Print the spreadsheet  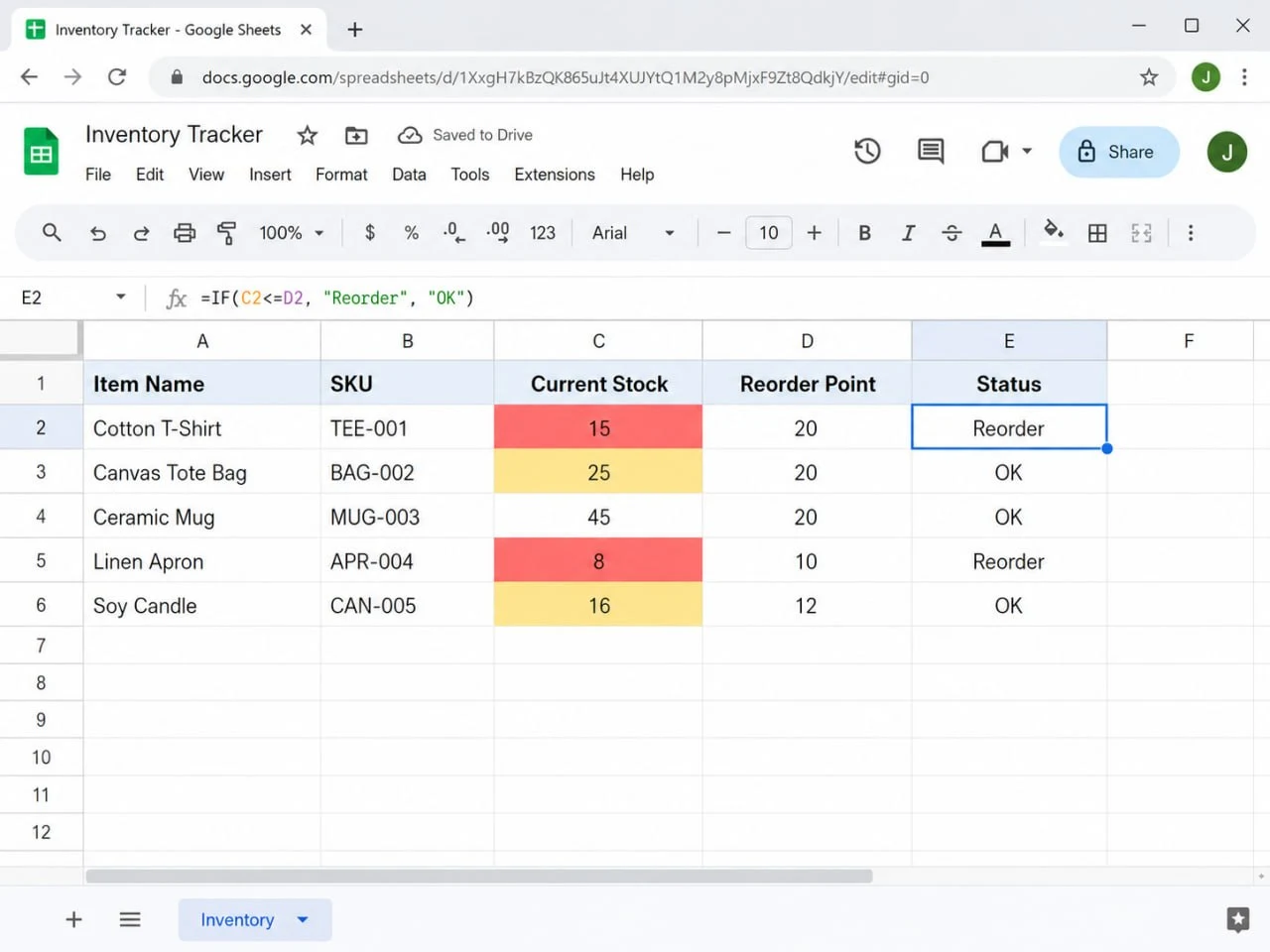pyautogui.click(x=185, y=233)
